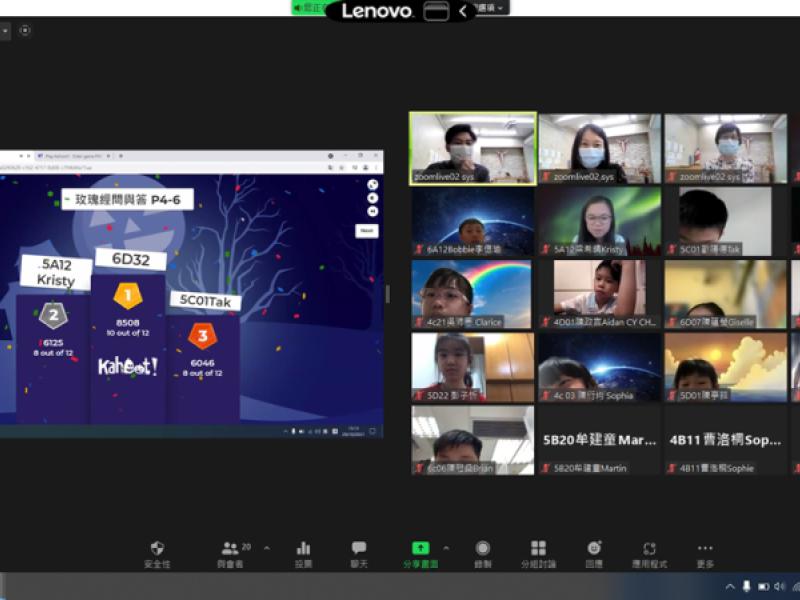The height and width of the screenshot is (600, 800).
Task: Click the silver second-place medal badge
Action: 54,316
